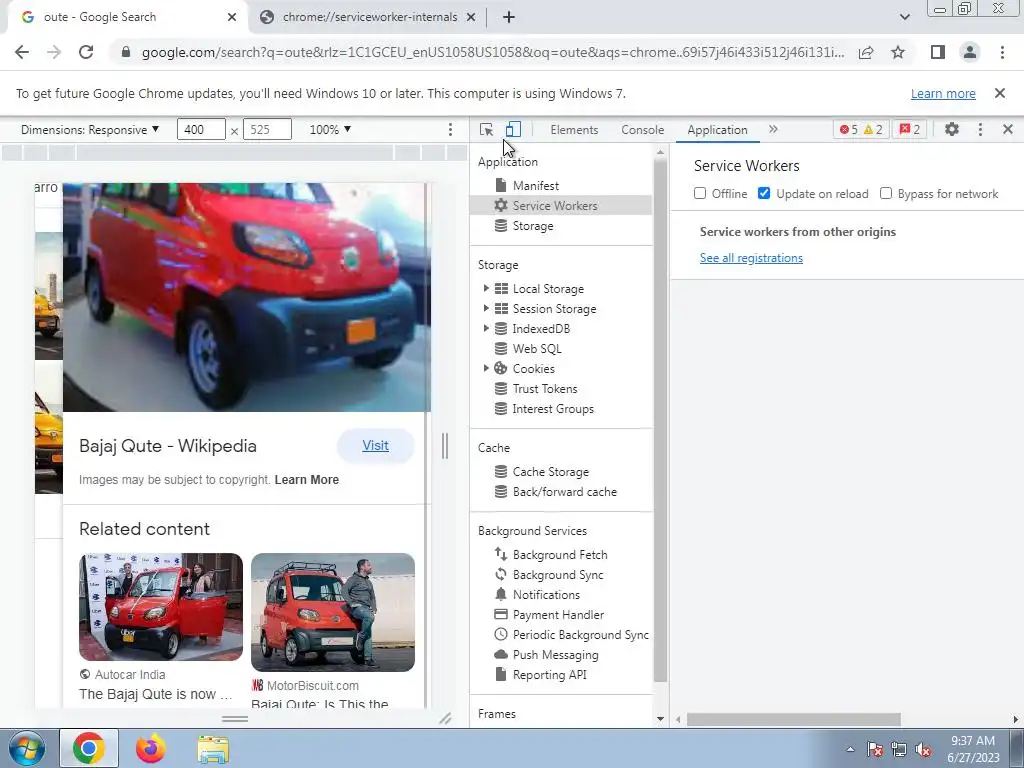
Task: Select Background Fetch in the sidebar
Action: tap(562, 554)
